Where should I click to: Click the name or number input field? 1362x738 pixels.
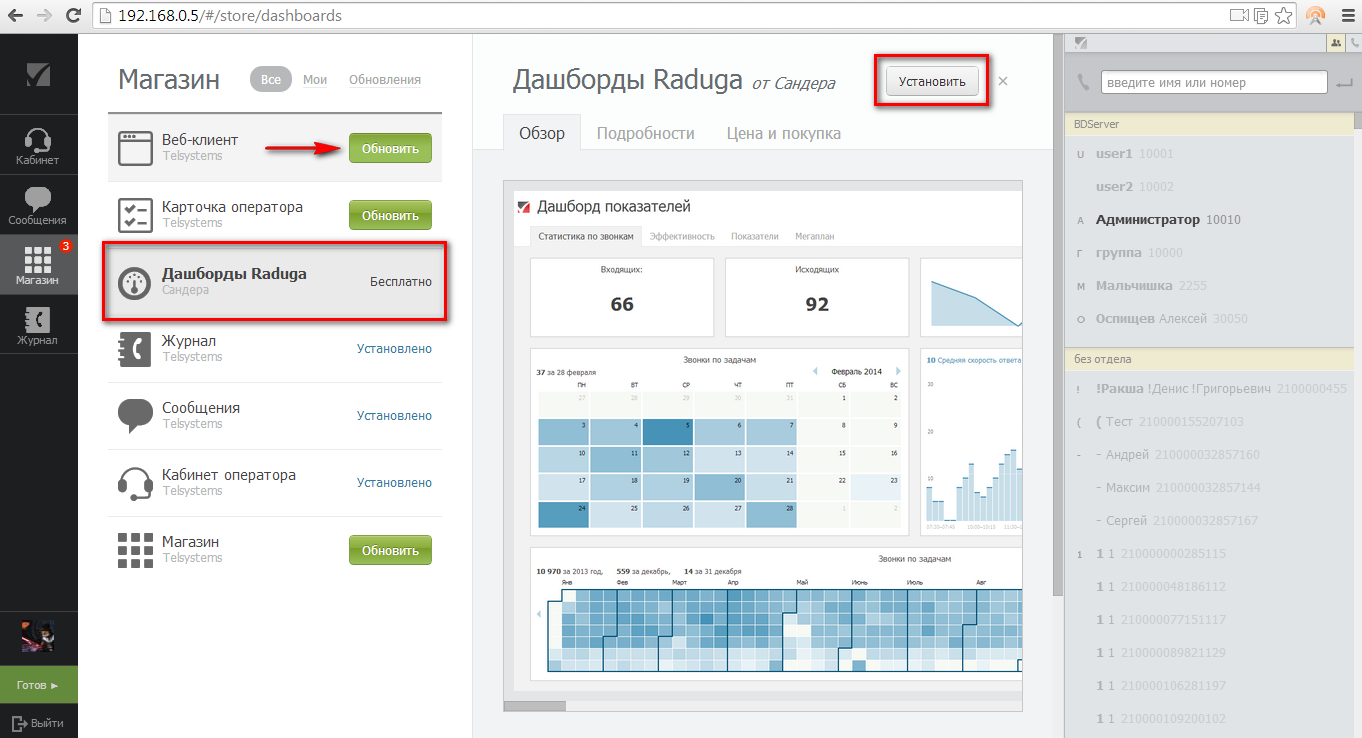[x=1213, y=83]
